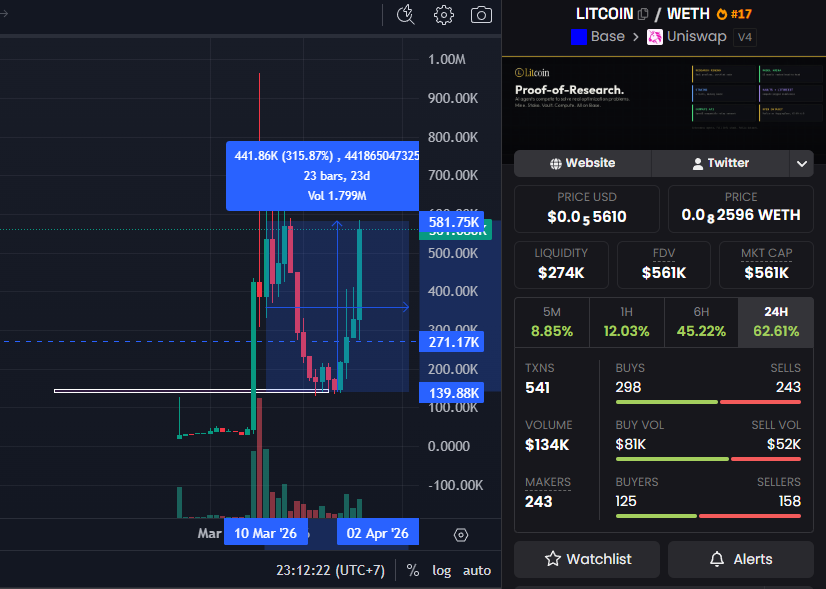
Task: Open the quick search lightning icon
Action: coord(405,15)
